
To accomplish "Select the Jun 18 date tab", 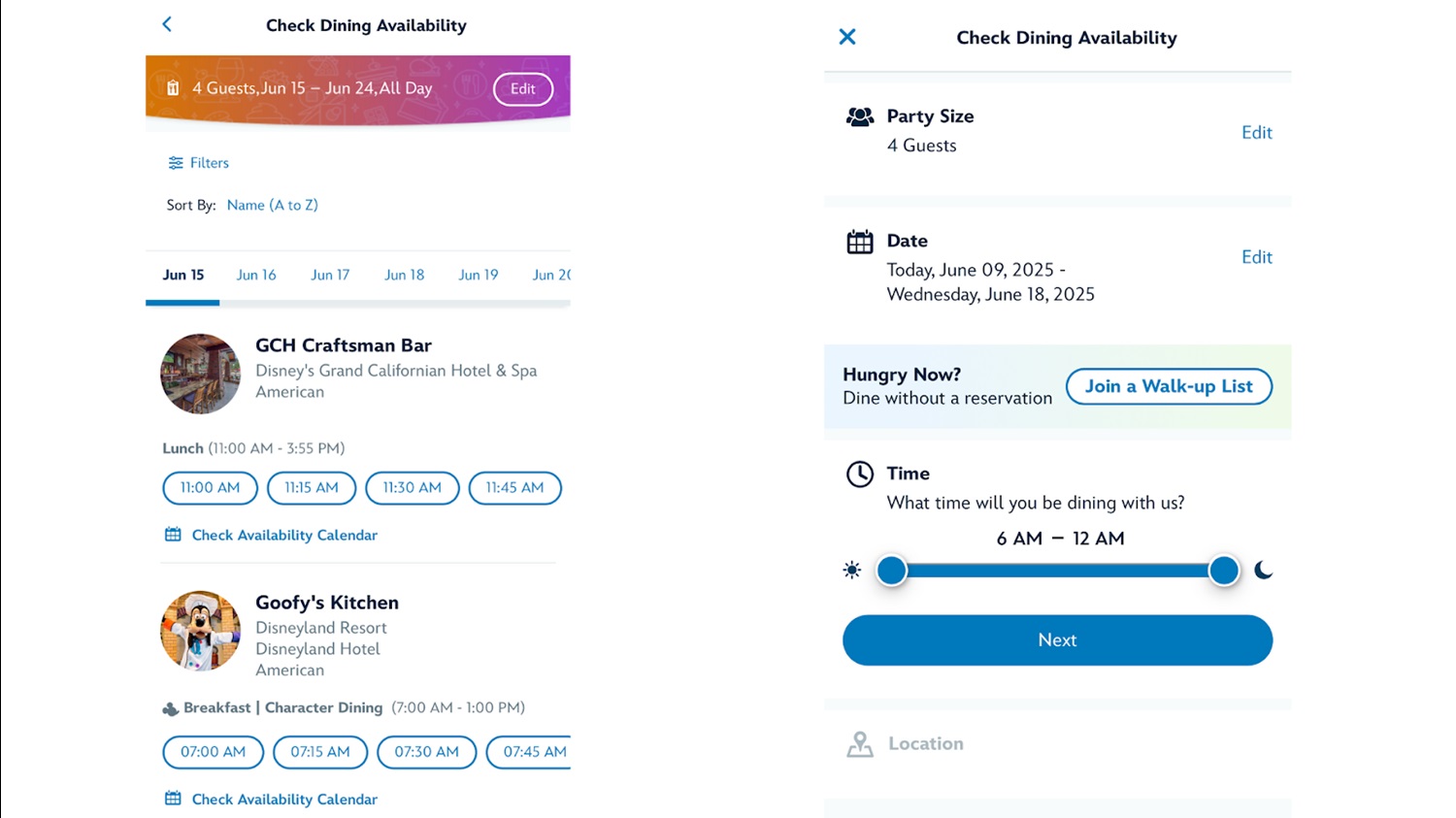I will (404, 275).
